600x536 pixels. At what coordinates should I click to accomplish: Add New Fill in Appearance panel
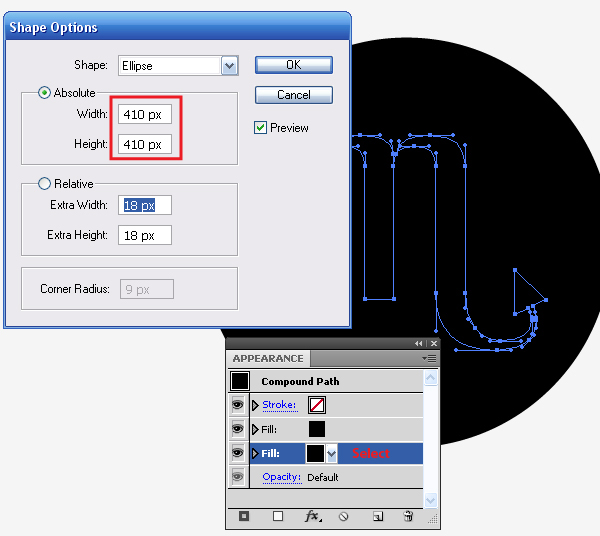click(278, 516)
